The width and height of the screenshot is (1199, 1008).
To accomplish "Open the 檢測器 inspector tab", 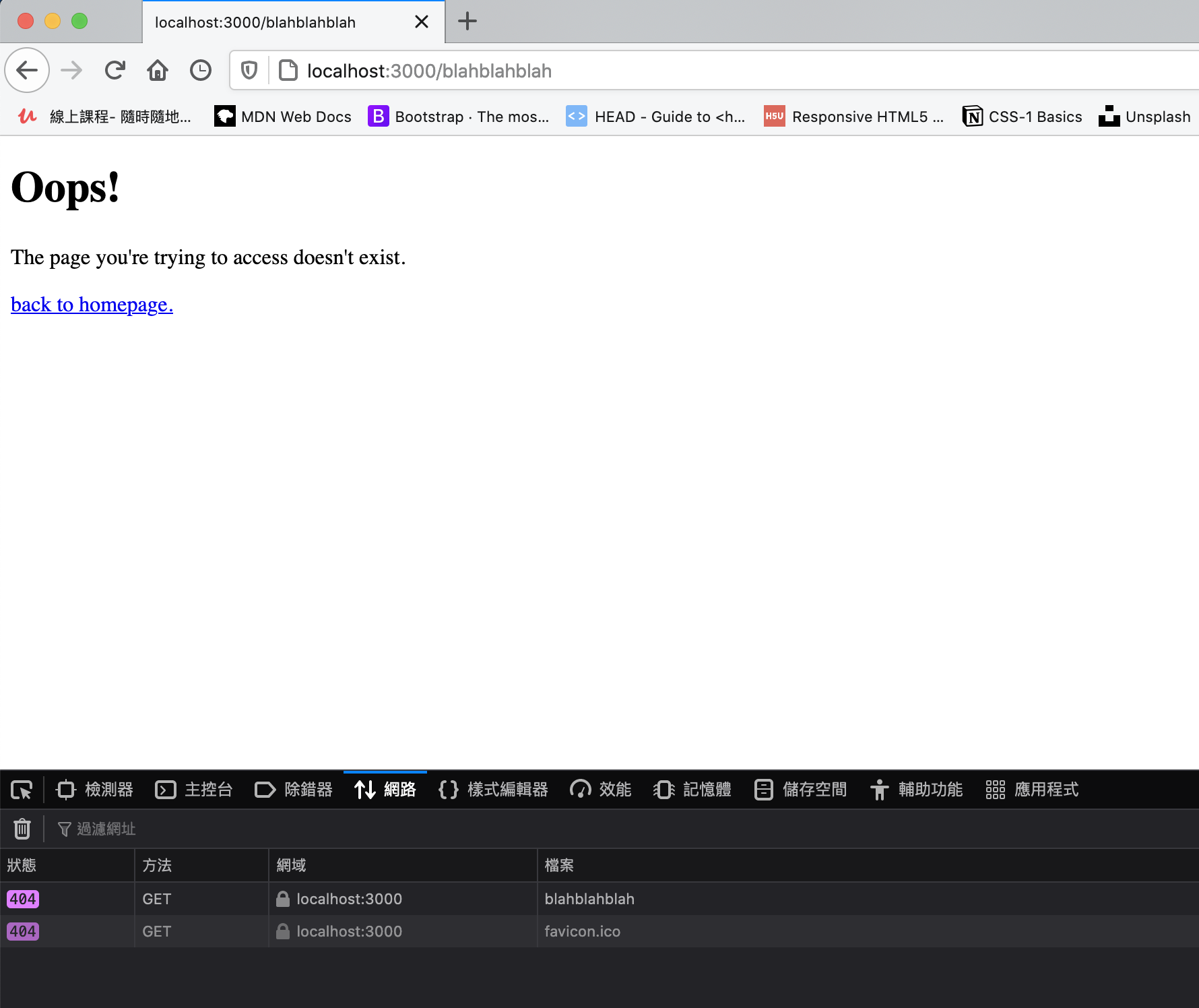I will [95, 790].
